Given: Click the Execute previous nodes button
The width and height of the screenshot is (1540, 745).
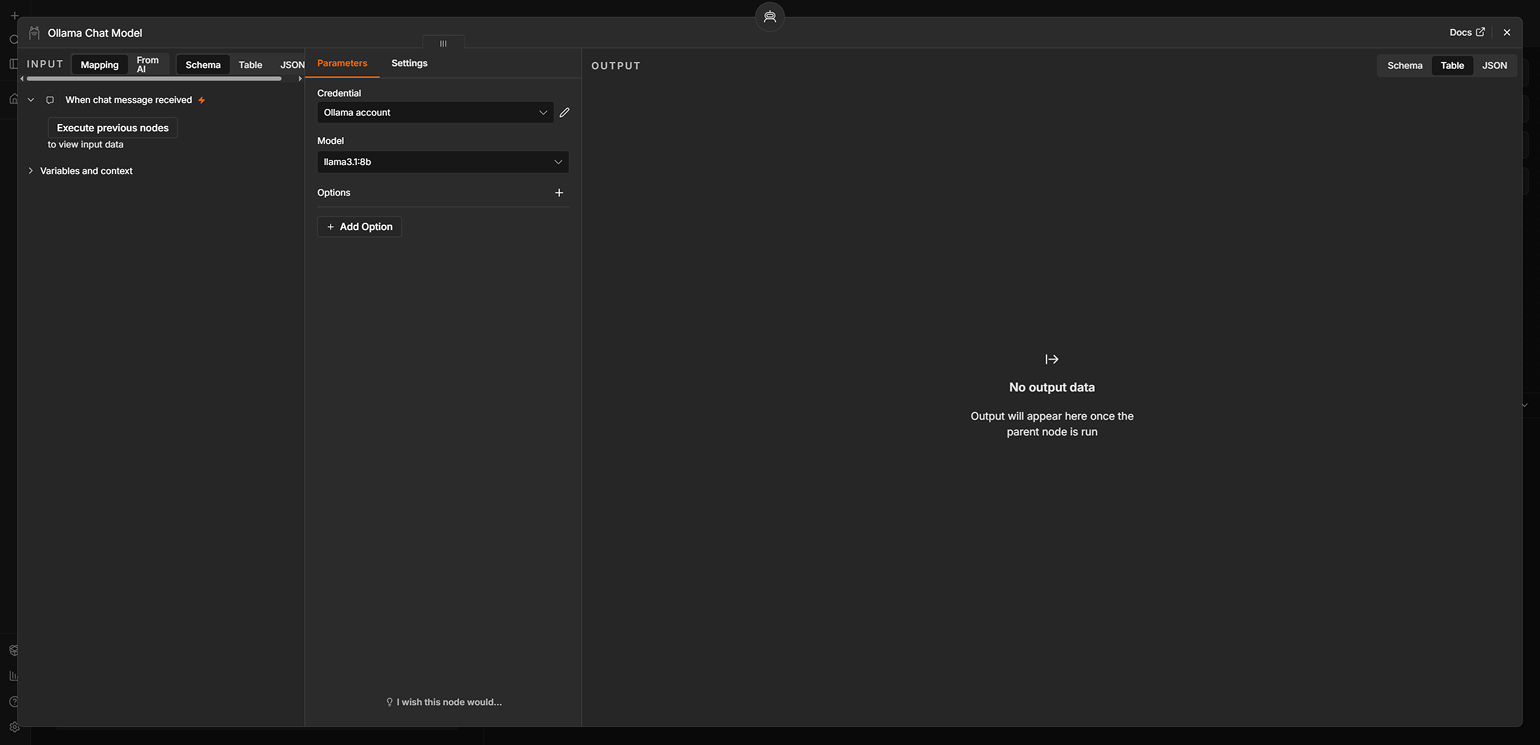Looking at the screenshot, I should tap(113, 128).
